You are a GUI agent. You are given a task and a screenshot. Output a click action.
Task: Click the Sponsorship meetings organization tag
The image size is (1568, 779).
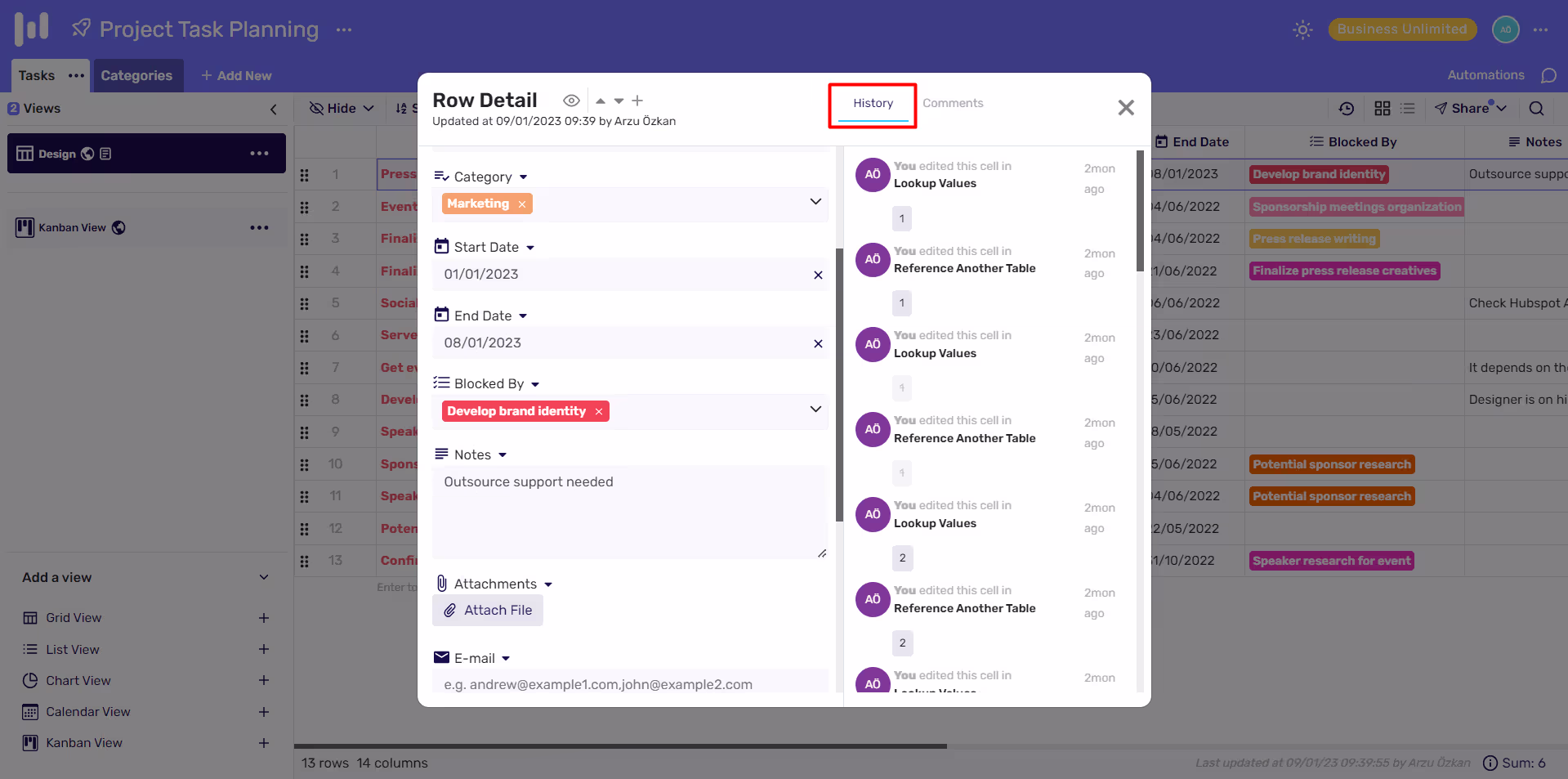point(1356,207)
